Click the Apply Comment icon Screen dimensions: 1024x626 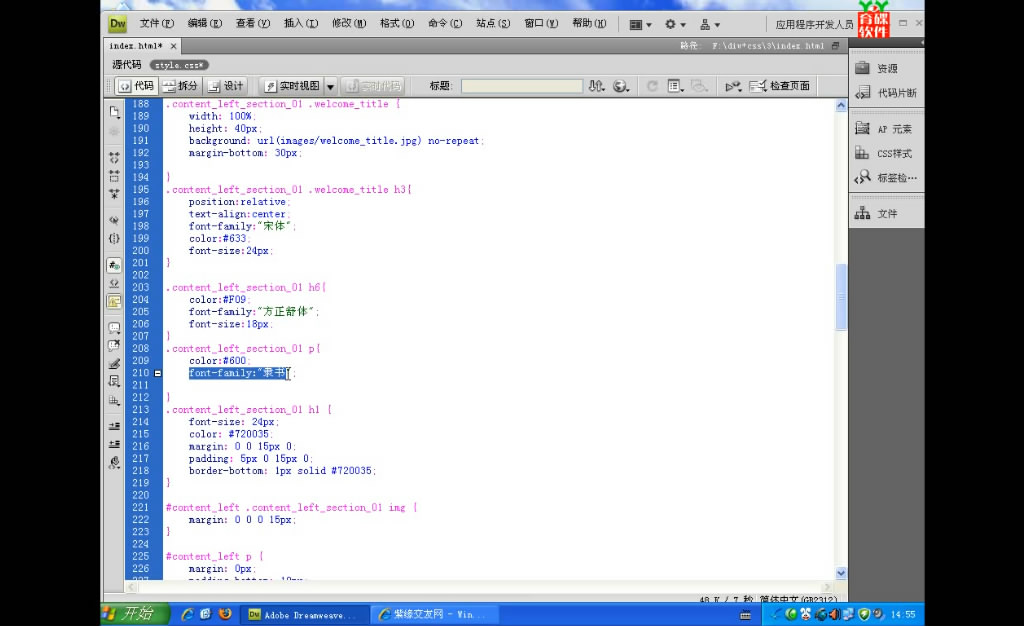point(114,328)
